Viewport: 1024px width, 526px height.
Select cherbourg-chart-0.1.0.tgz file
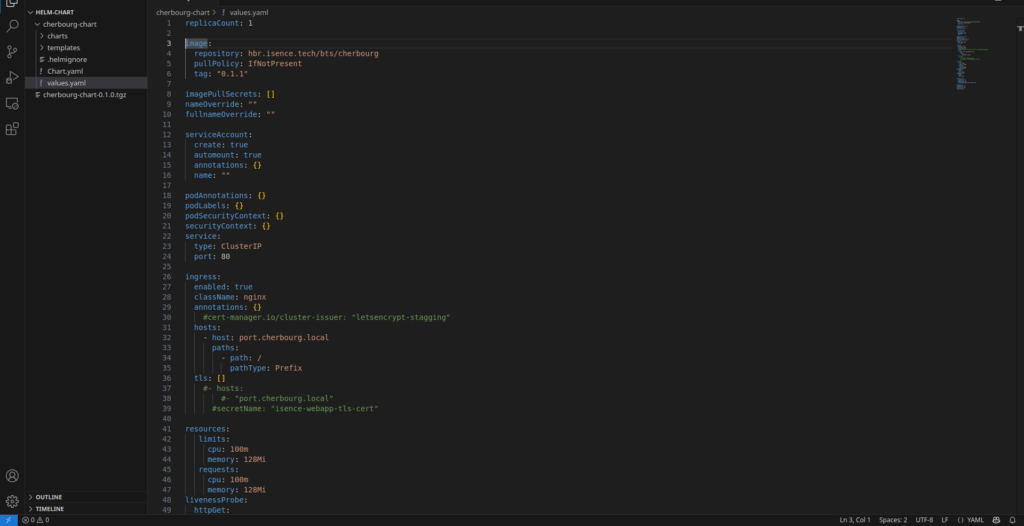pyautogui.click(x=84, y=95)
